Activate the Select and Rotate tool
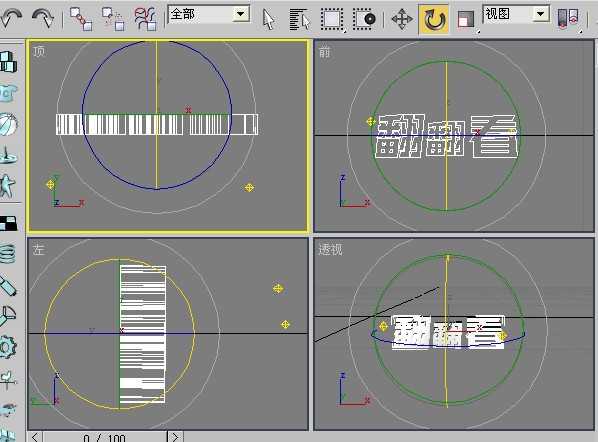Image resolution: width=598 pixels, height=442 pixels. click(x=434, y=19)
